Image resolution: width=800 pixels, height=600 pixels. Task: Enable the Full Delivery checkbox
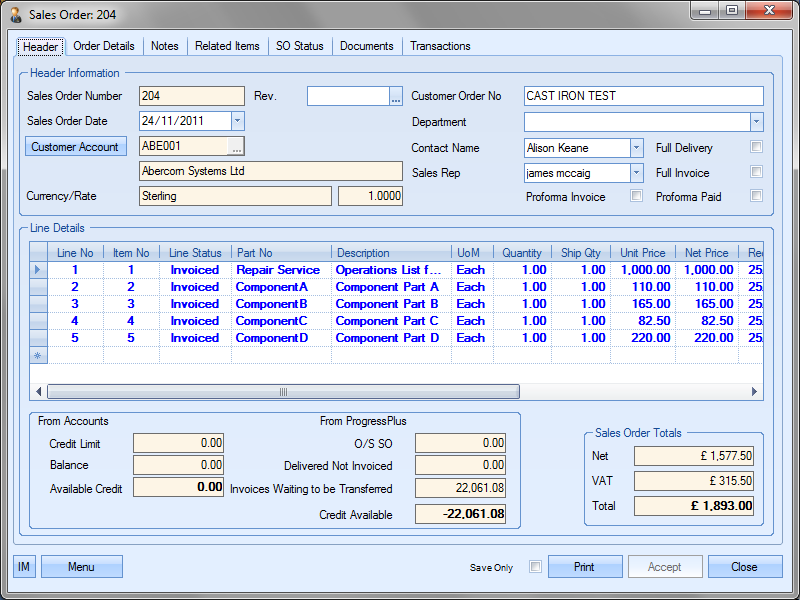click(x=757, y=147)
